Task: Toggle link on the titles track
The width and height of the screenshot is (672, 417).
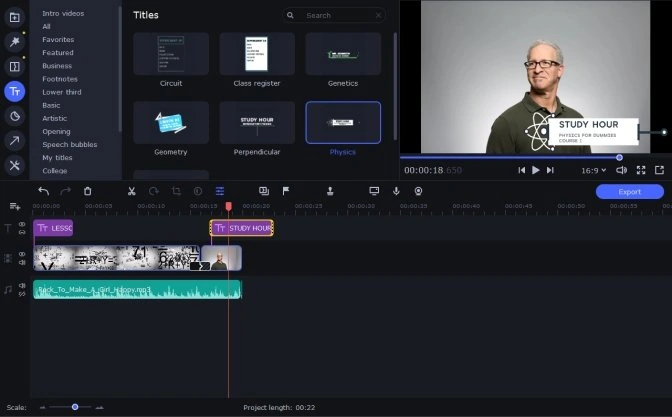Action: click(22, 232)
